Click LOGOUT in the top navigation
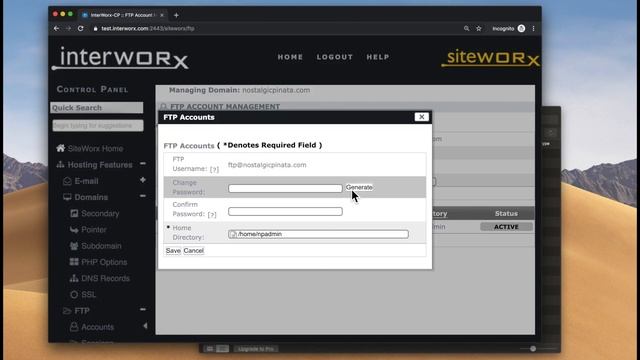This screenshot has width=640, height=360. pyautogui.click(x=335, y=57)
